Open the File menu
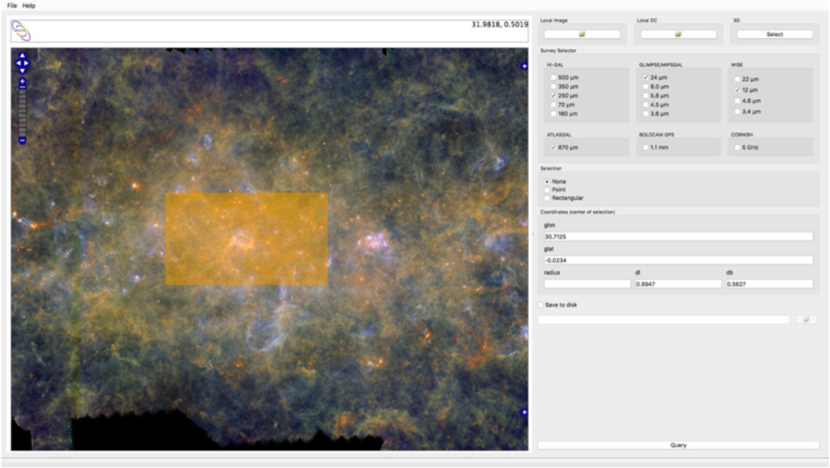 [x=12, y=5]
